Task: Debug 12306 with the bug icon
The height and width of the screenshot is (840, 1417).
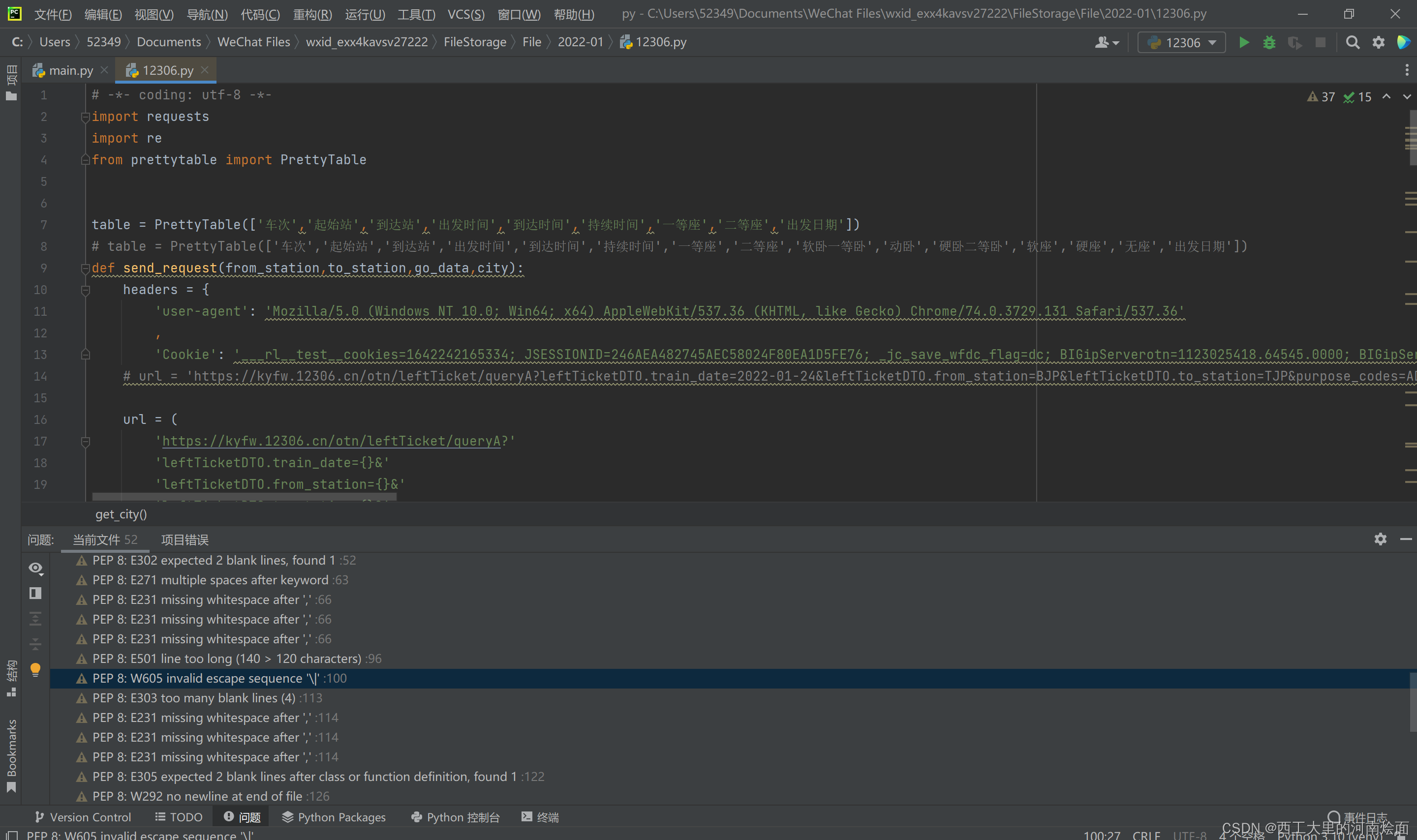Action: [1269, 42]
